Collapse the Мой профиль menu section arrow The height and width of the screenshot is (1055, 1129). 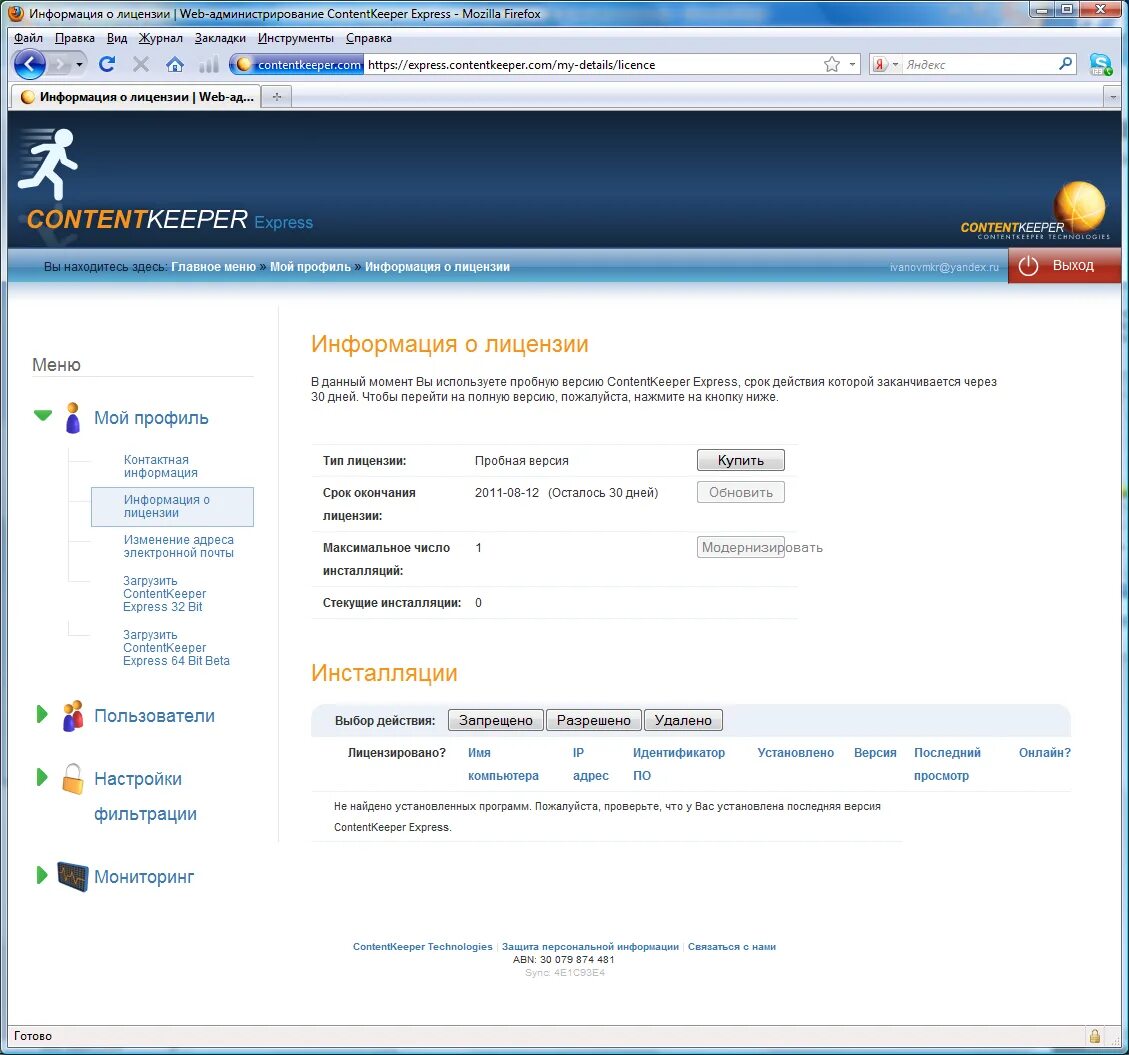43,415
